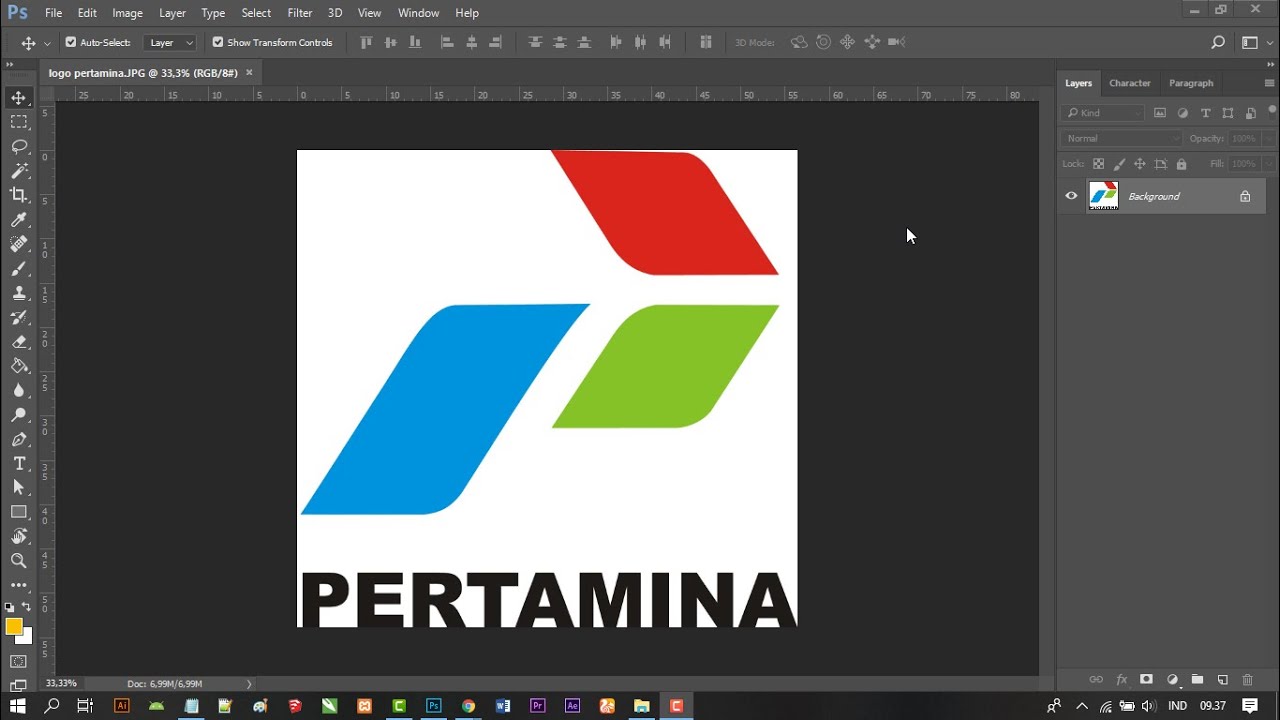
Task: Add a layer mask icon
Action: tap(1147, 680)
